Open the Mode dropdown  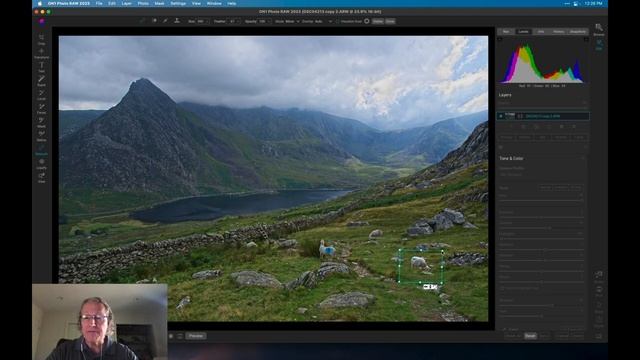click(292, 21)
